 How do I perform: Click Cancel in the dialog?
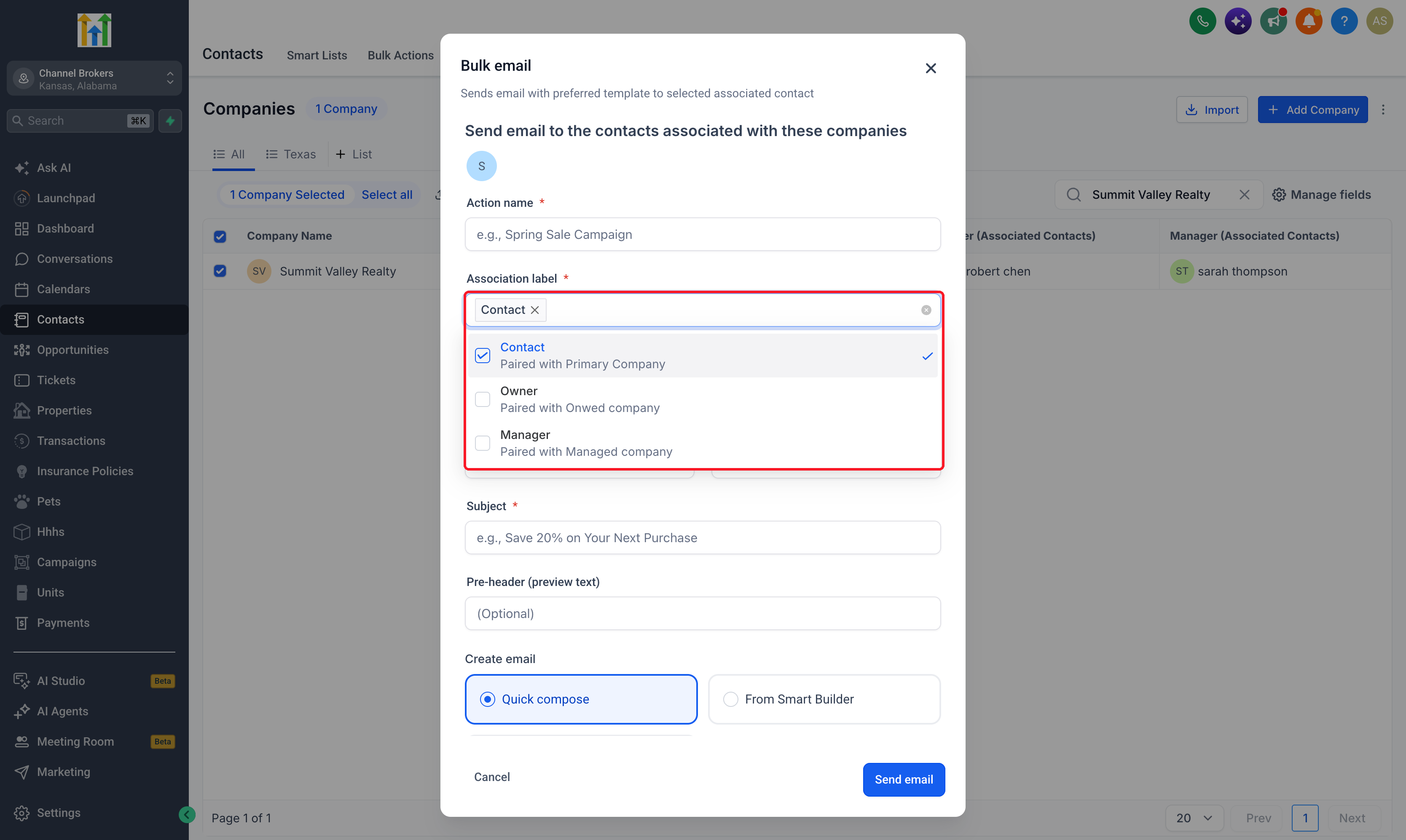click(x=491, y=777)
